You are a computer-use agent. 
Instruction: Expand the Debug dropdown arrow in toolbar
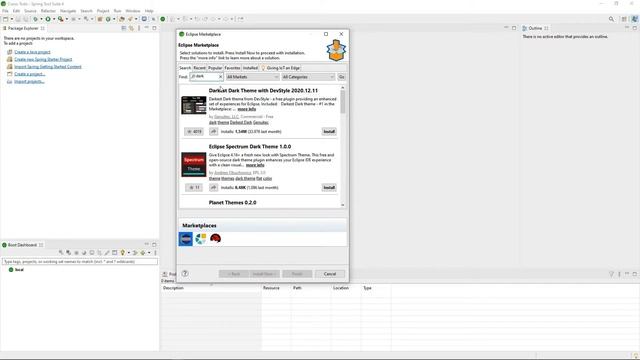(x=41, y=19)
